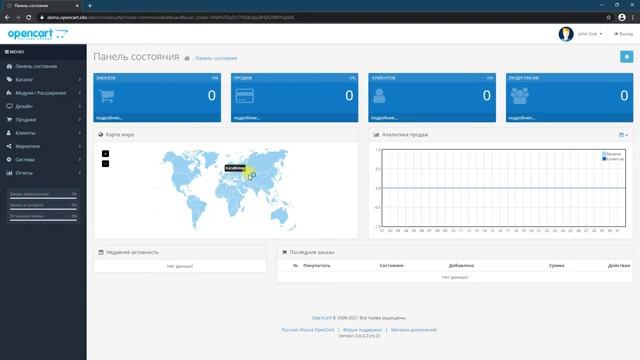640x360 pixels.
Task: Expand the Модули / Расширения chevron
Action: 80,93
